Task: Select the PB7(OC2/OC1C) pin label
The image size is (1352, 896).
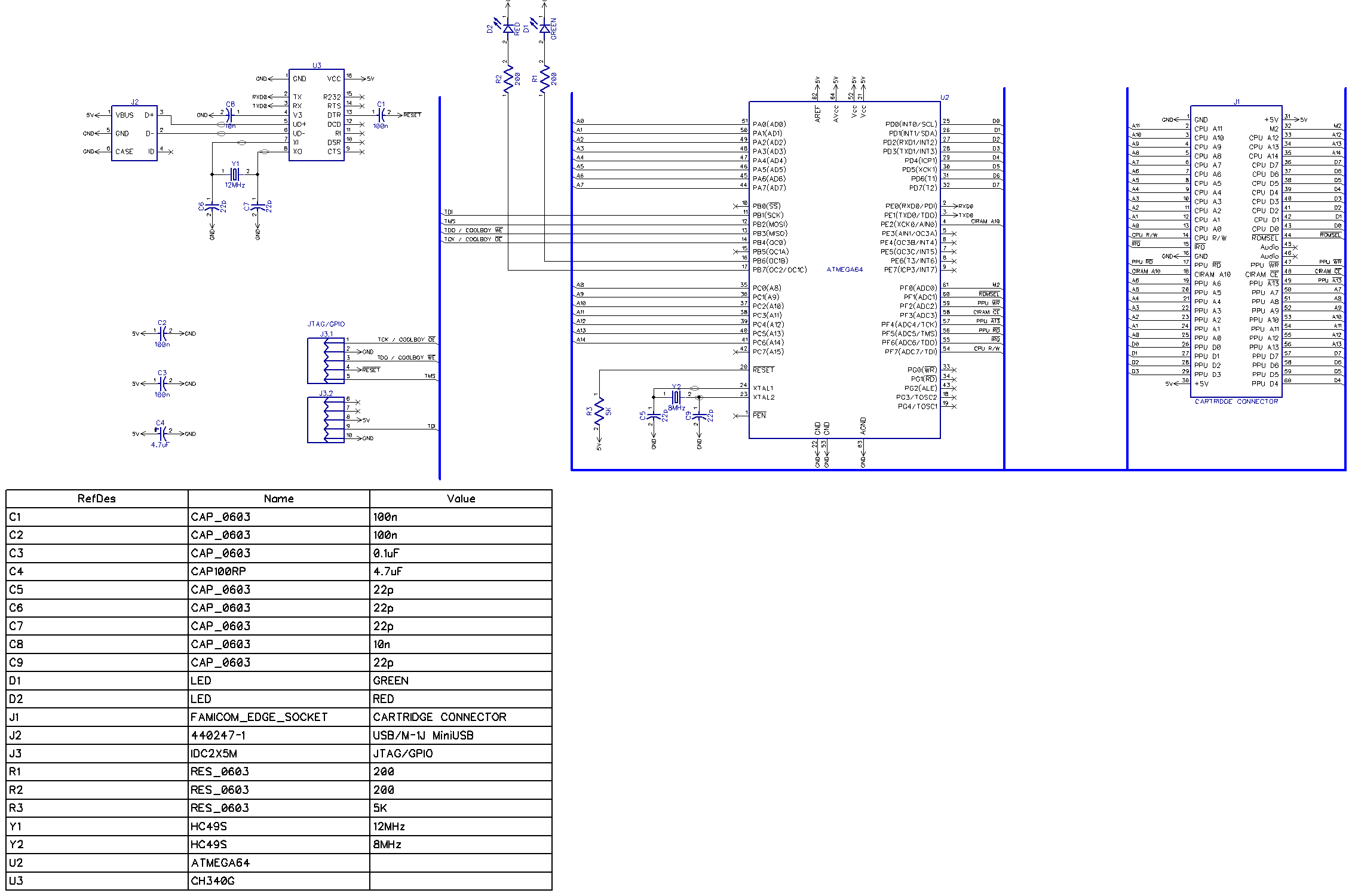Action: coord(780,270)
